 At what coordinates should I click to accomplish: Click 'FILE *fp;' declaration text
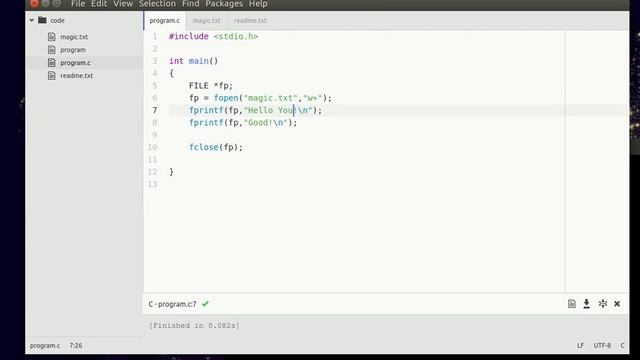pyautogui.click(x=211, y=86)
